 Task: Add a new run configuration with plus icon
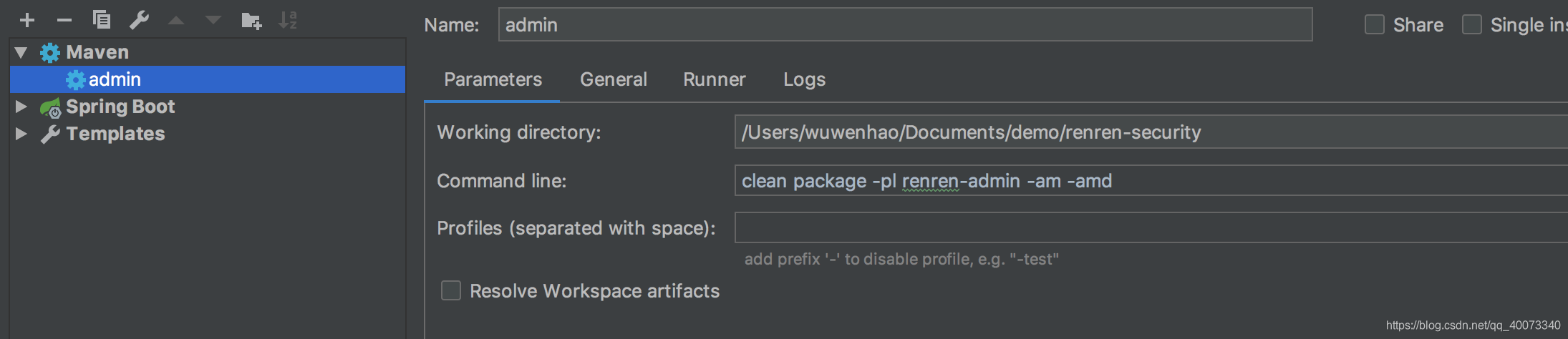point(27,20)
